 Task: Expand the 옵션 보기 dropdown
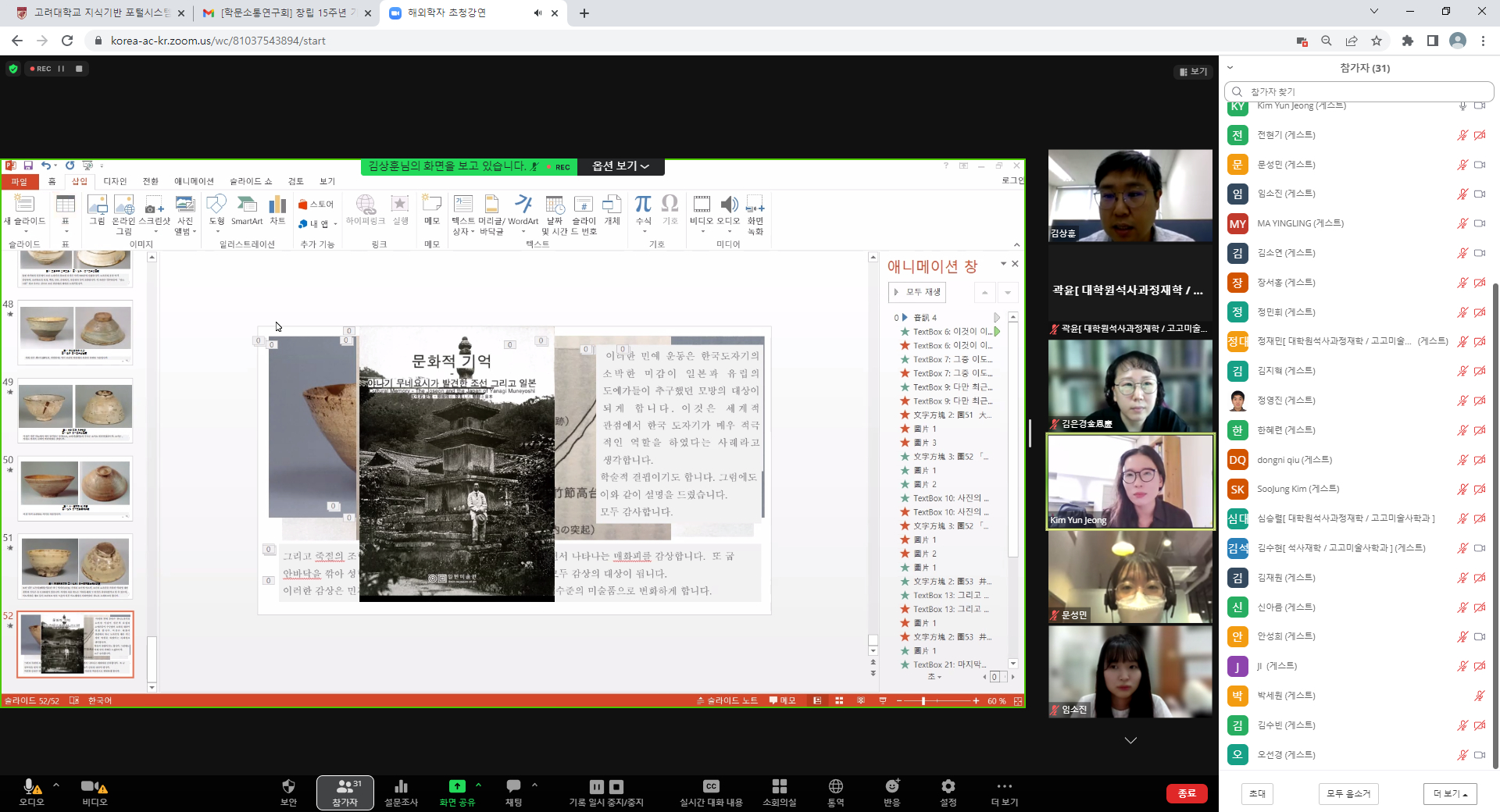(620, 166)
